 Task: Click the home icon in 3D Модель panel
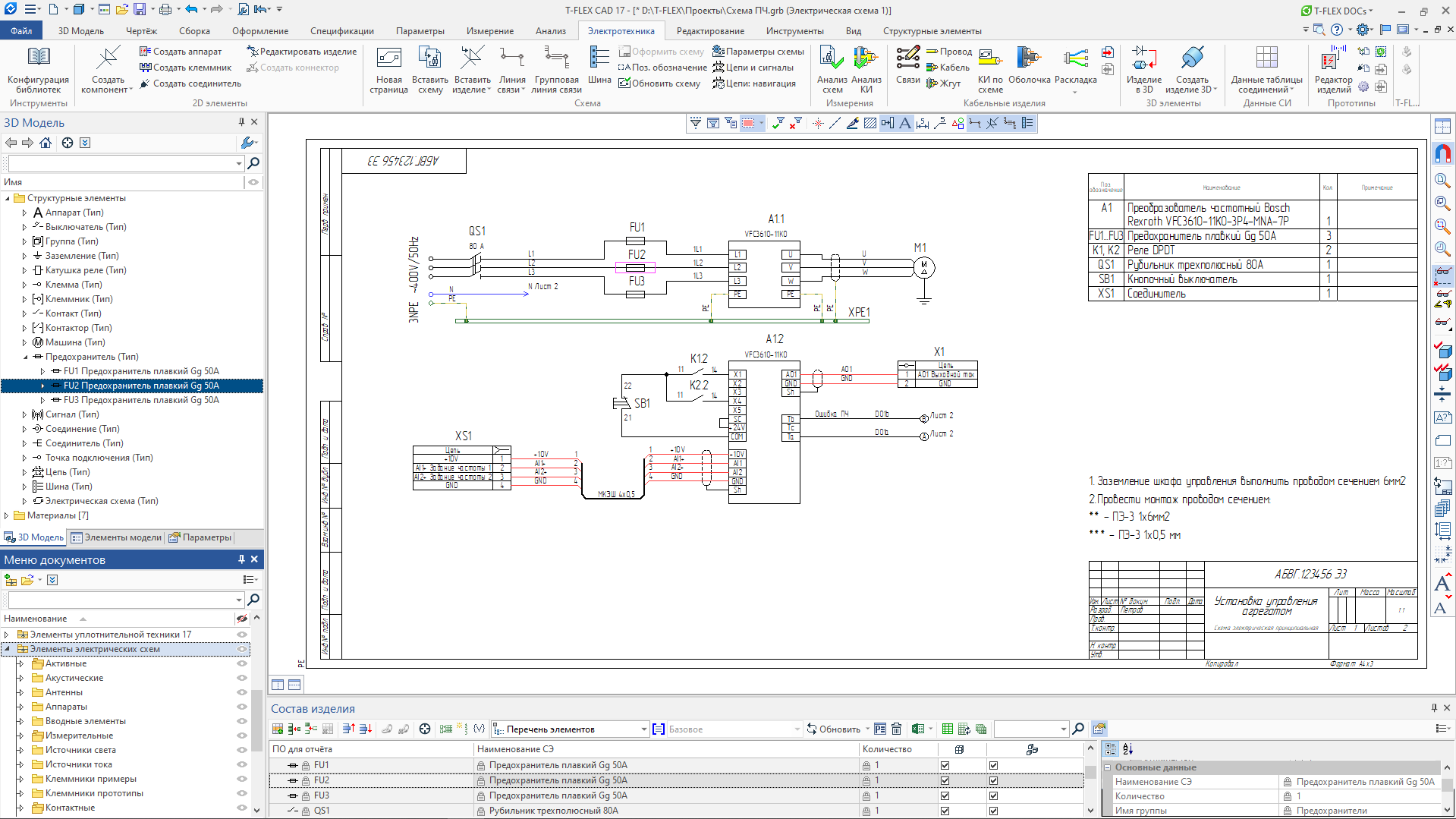[x=46, y=143]
